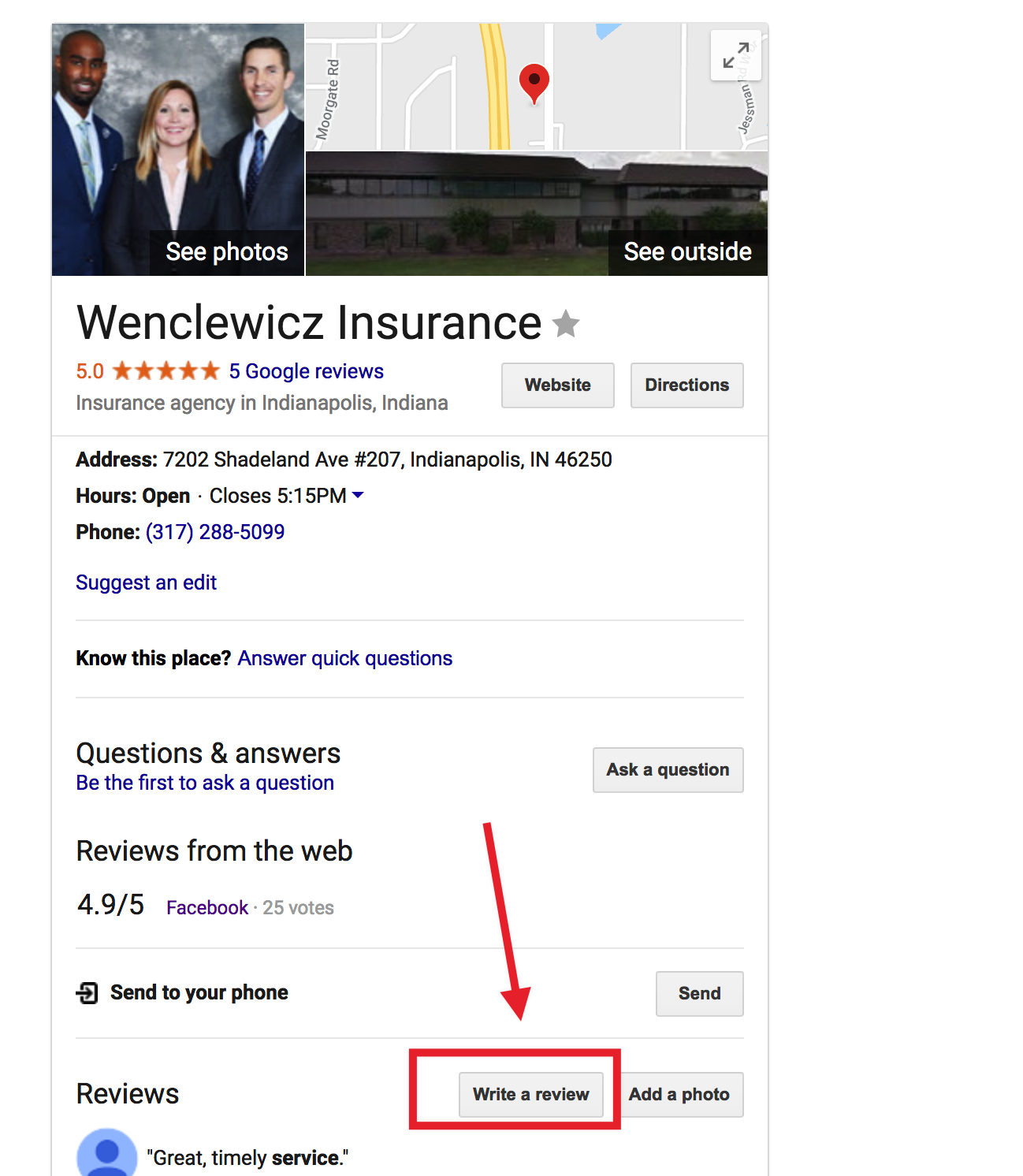
Task: Call the phone number (317) 288-5099
Action: point(215,532)
